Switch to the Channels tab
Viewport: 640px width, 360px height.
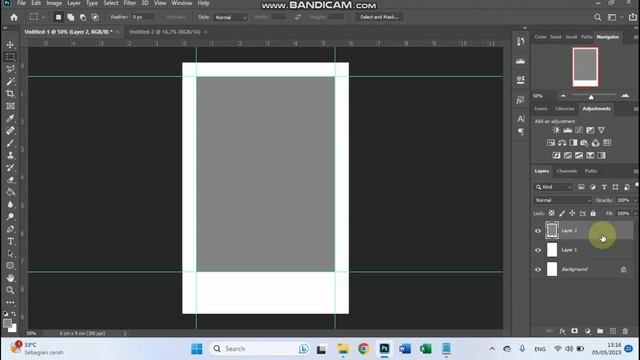click(x=567, y=171)
